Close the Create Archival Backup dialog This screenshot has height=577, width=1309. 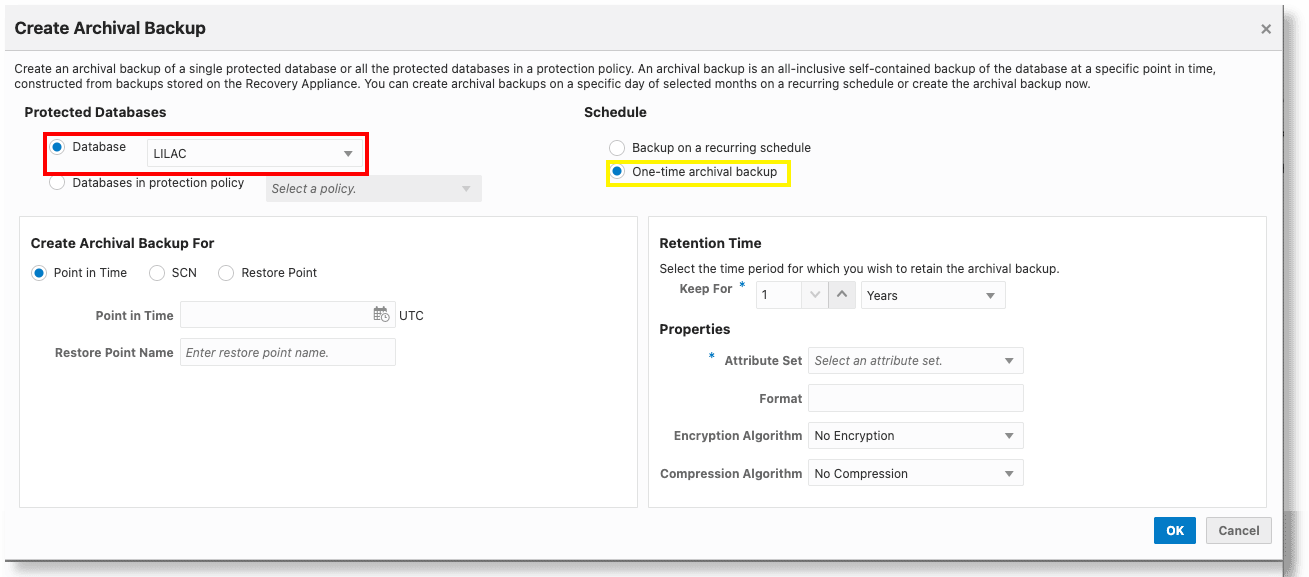pos(1266,28)
